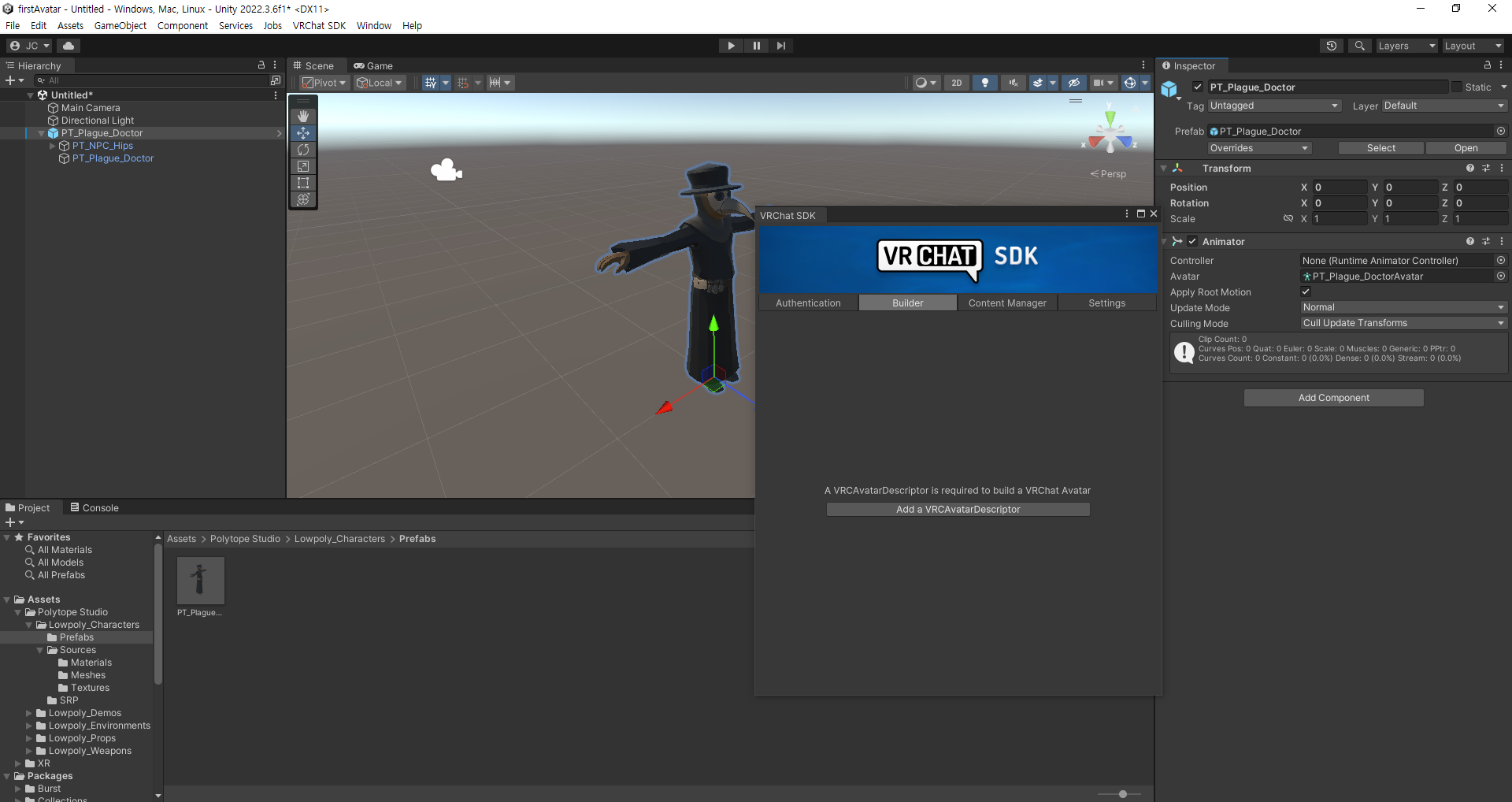
Task: Lock the Inspector panel
Action: [x=1487, y=65]
